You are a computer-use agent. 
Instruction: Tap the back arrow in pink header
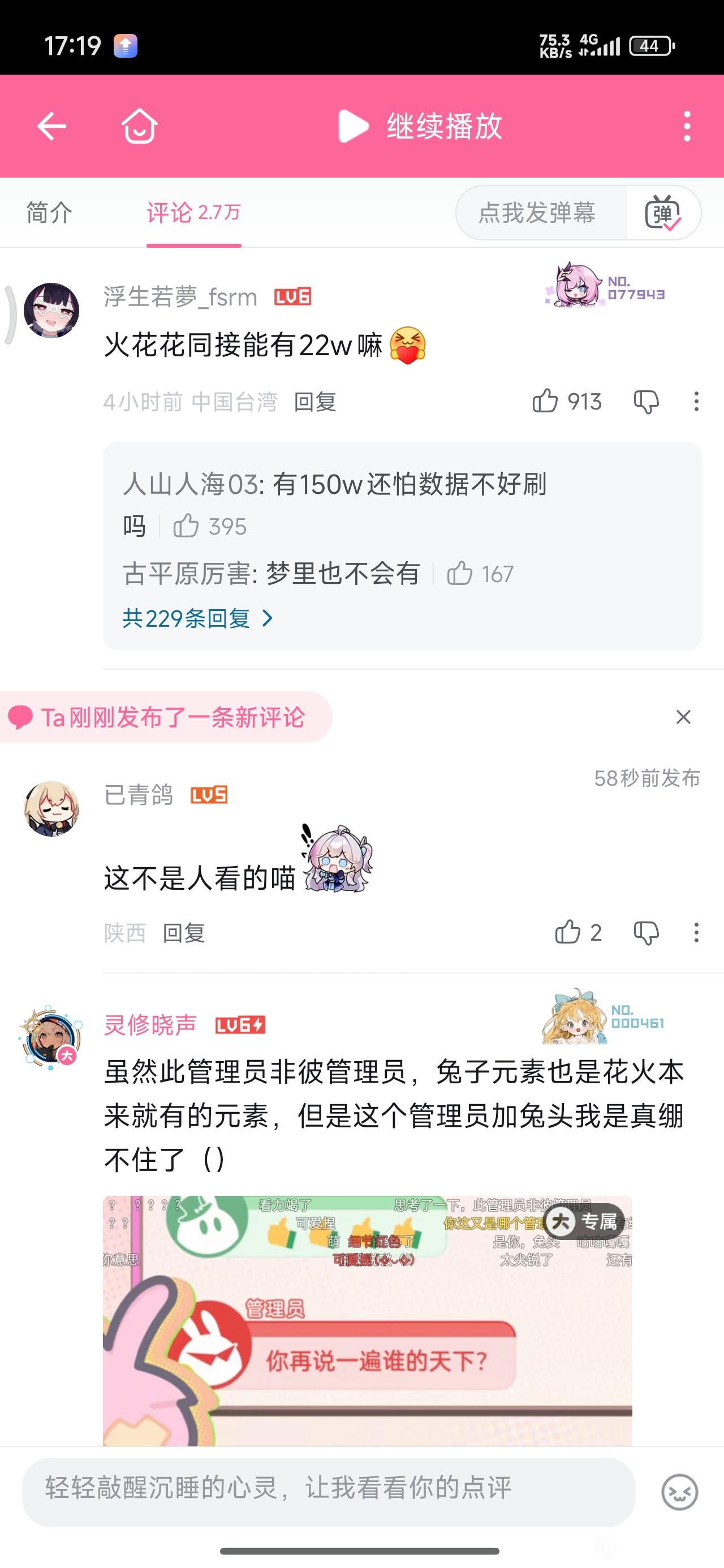pyautogui.click(x=51, y=127)
